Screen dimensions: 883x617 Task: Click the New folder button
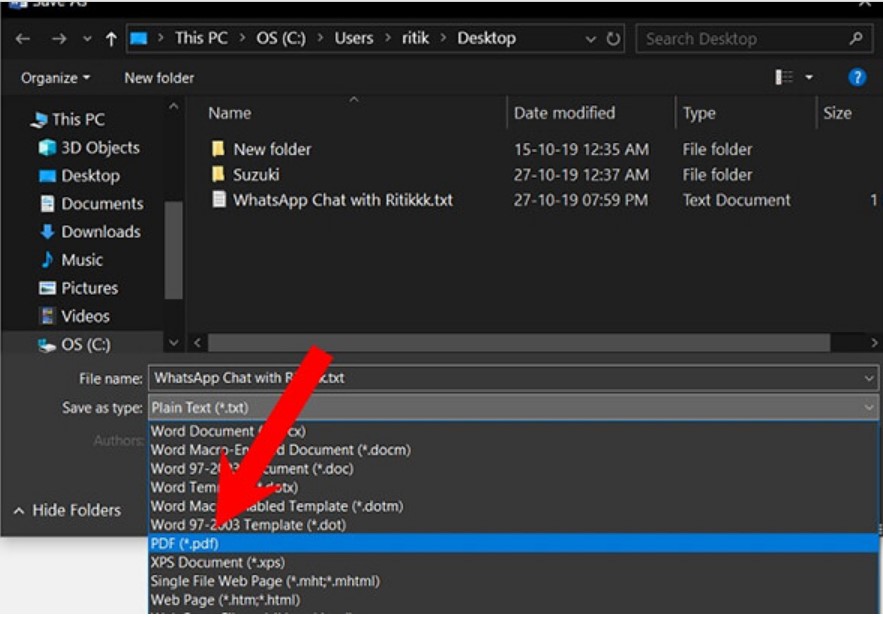click(x=159, y=78)
